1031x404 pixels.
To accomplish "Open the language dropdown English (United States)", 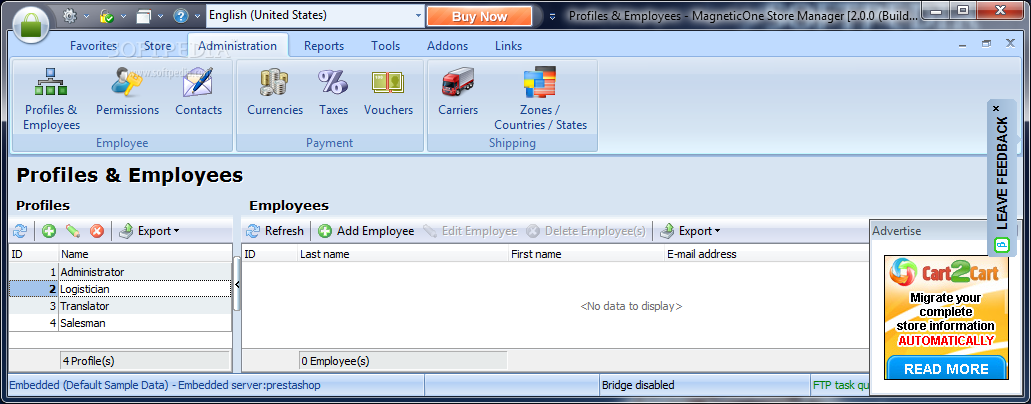I will coord(316,15).
